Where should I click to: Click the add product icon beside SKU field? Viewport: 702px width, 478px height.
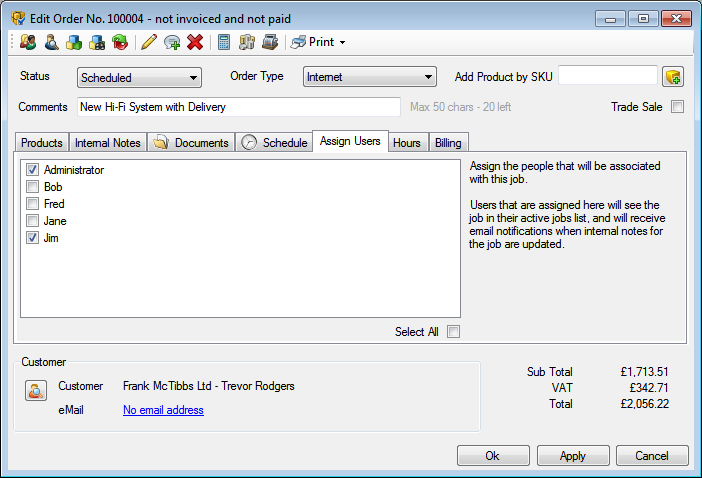click(673, 77)
